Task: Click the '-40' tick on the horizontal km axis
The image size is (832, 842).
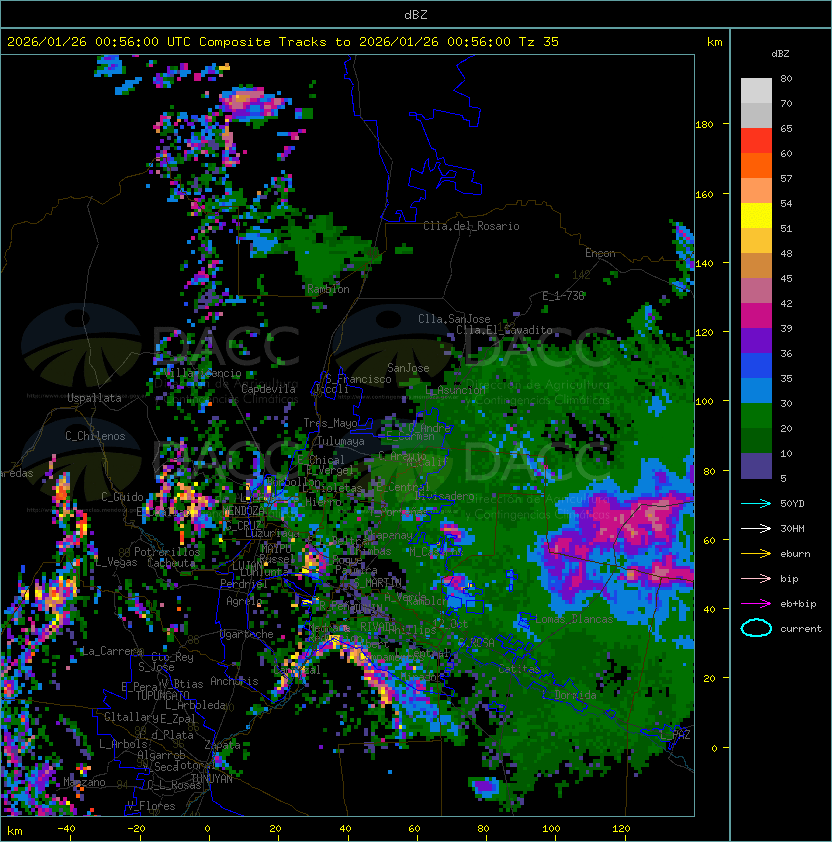Action: tap(66, 829)
